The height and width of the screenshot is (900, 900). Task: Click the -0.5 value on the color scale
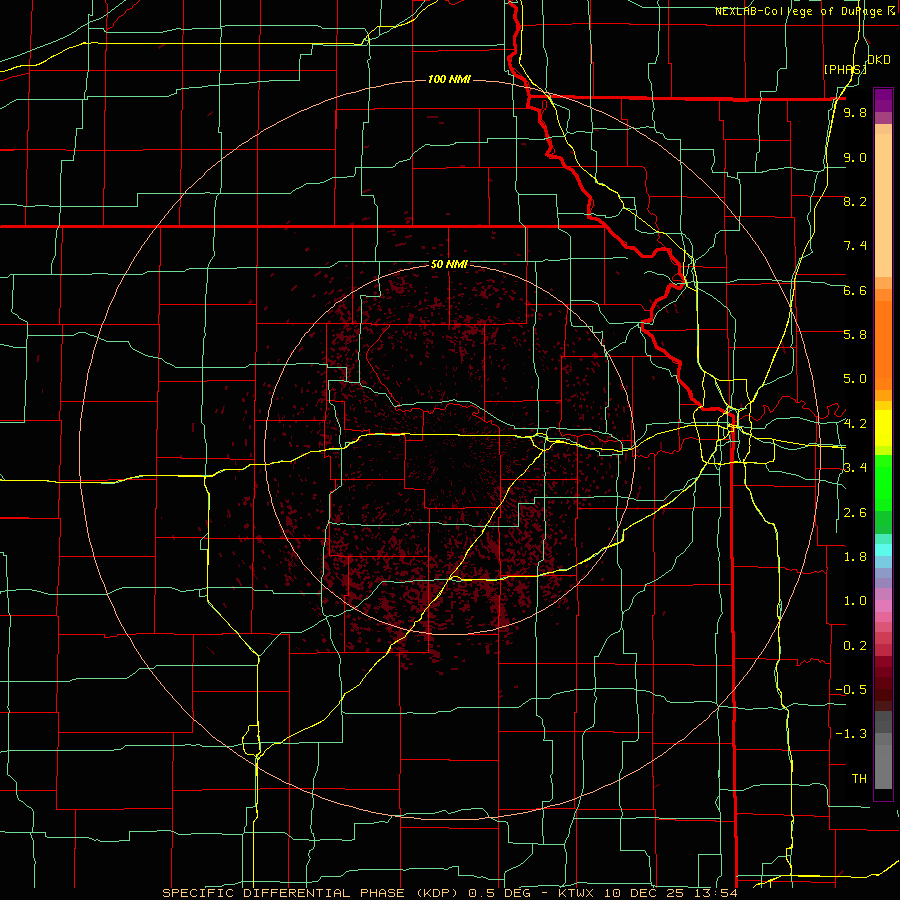[x=851, y=690]
